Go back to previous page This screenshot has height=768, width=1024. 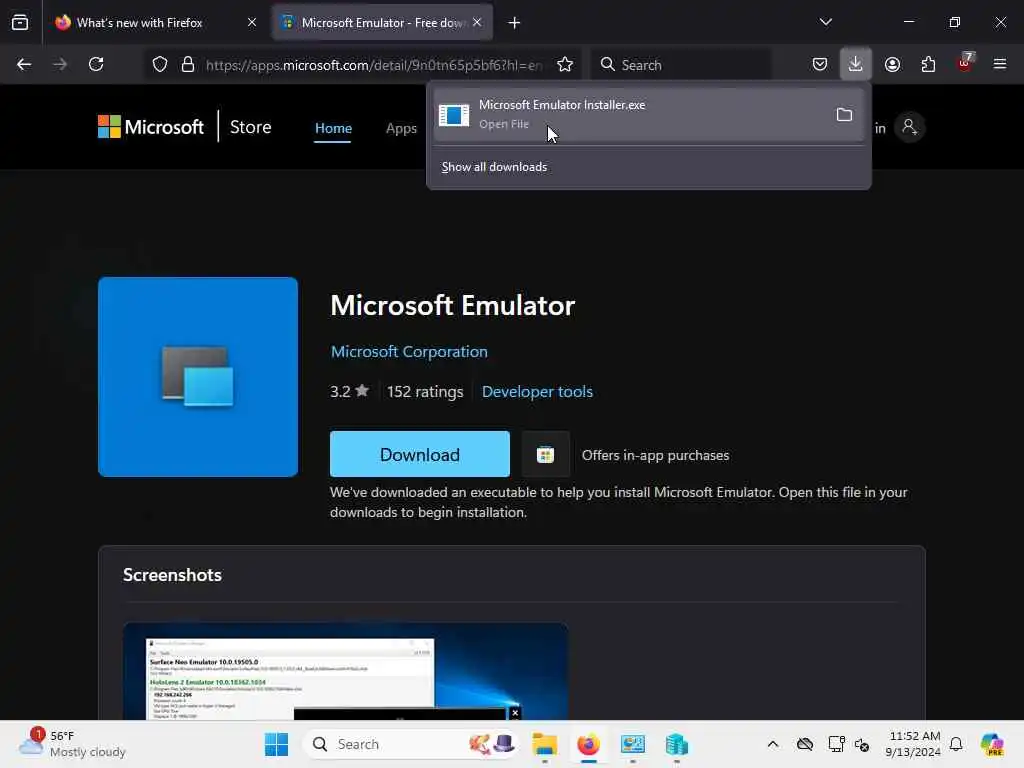click(x=24, y=64)
